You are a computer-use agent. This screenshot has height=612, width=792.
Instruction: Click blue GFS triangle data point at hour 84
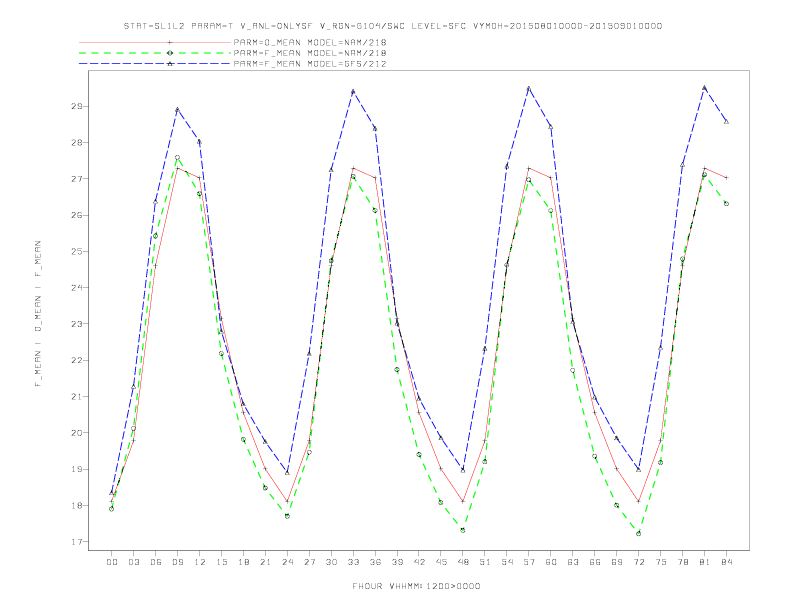(726, 121)
